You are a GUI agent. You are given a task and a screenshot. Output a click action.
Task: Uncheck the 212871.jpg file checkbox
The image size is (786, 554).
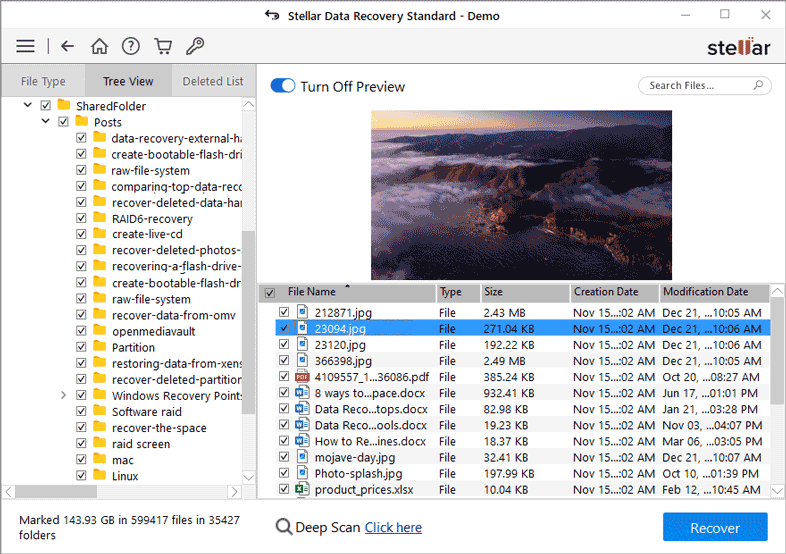284,312
